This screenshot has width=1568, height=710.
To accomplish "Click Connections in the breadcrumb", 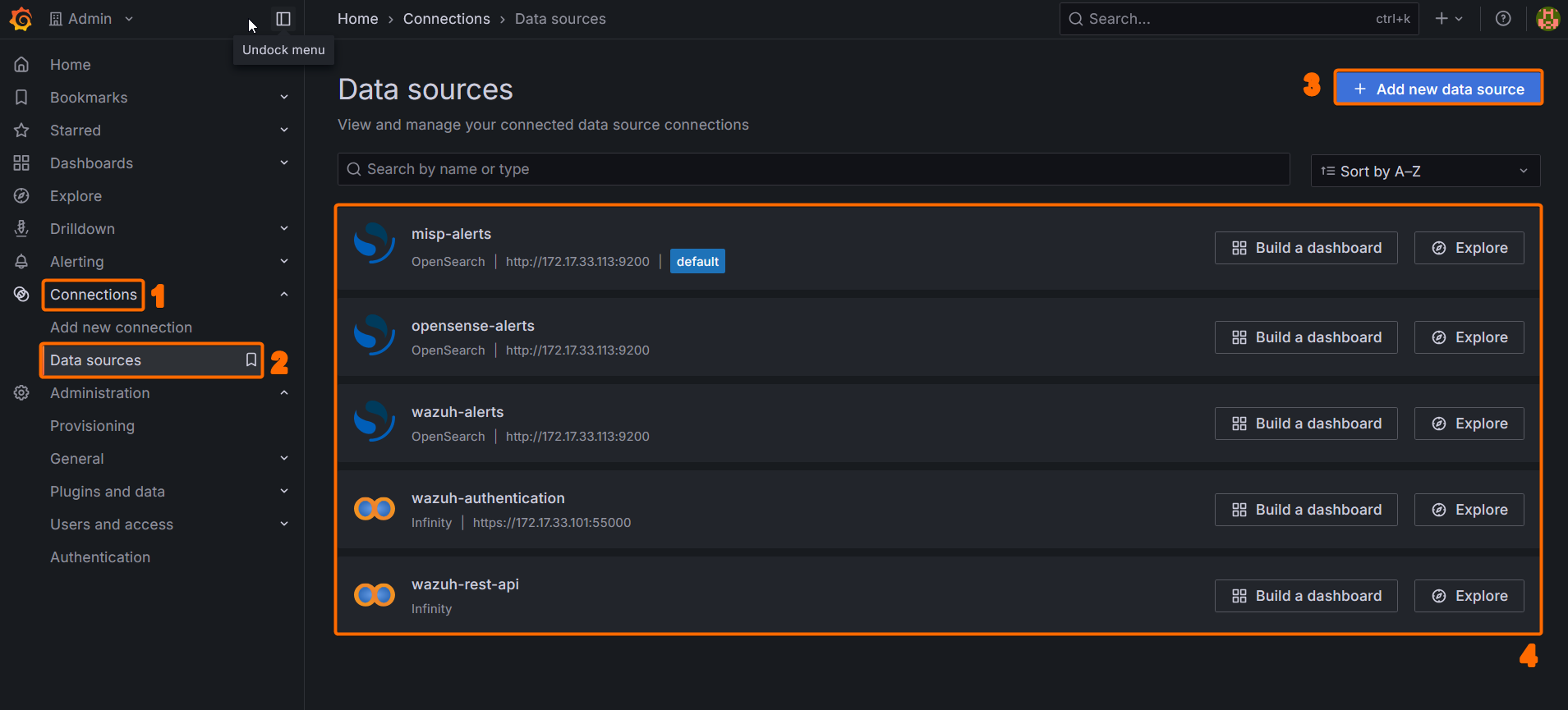I will [446, 19].
